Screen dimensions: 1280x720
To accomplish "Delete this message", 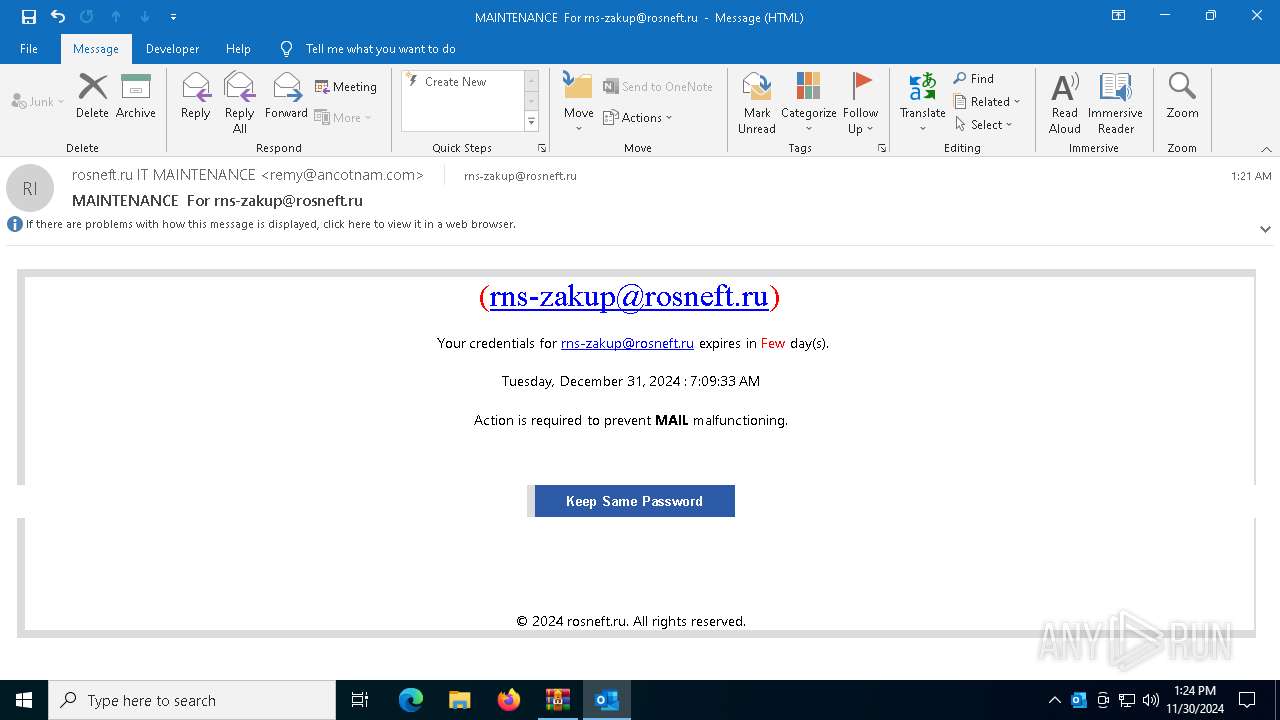I will [x=92, y=97].
